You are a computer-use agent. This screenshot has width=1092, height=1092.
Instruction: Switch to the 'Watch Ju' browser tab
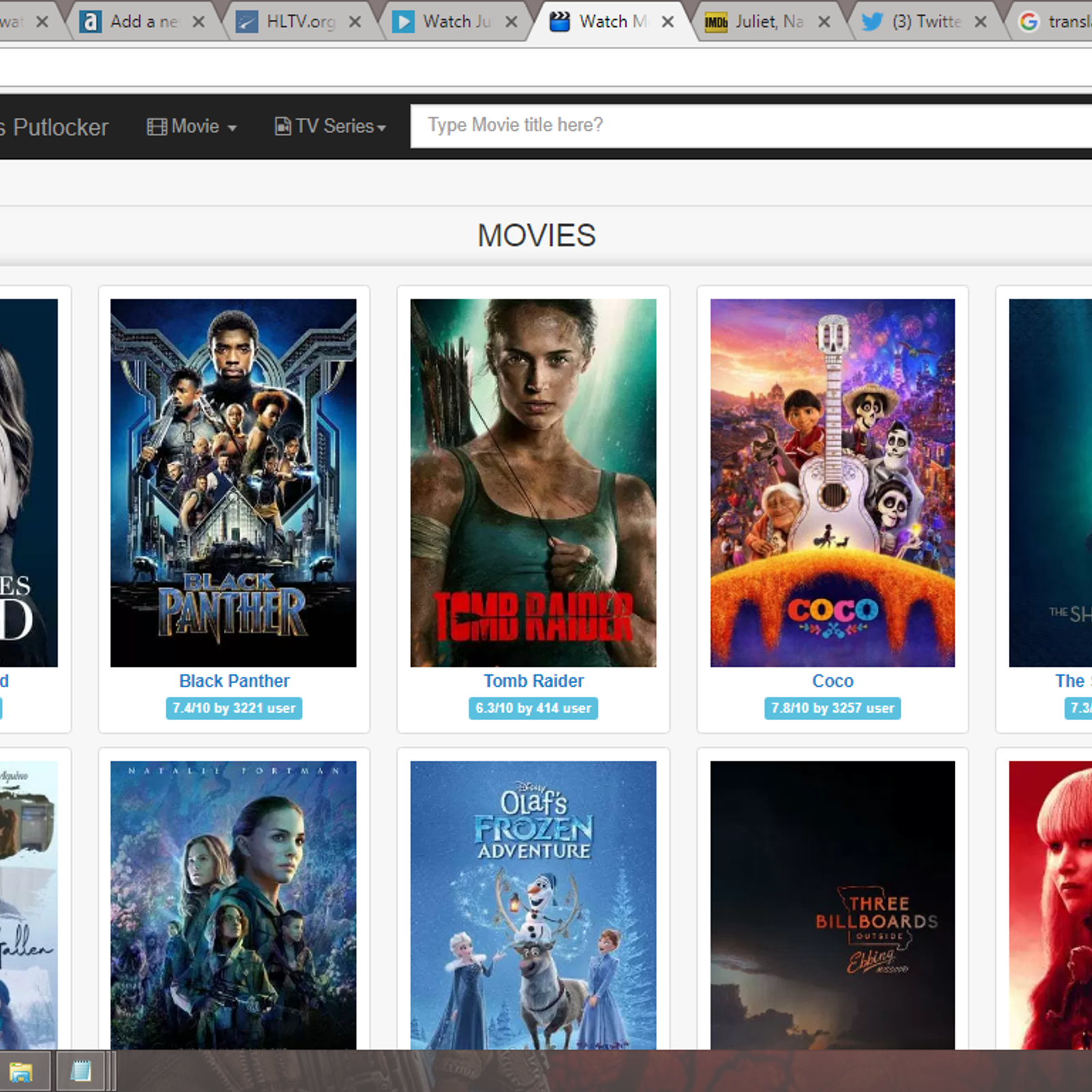click(457, 22)
